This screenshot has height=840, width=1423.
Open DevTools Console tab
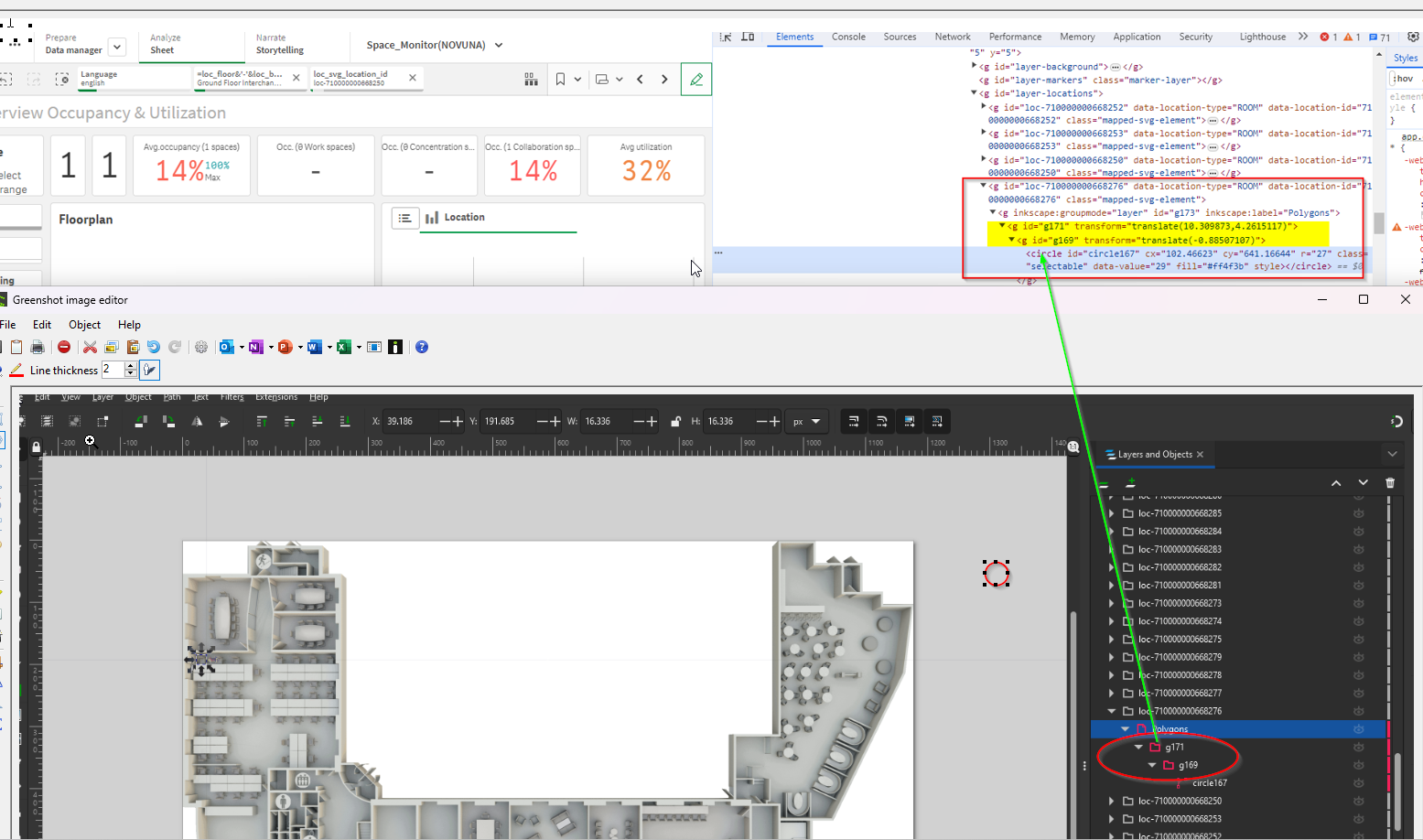tap(848, 37)
